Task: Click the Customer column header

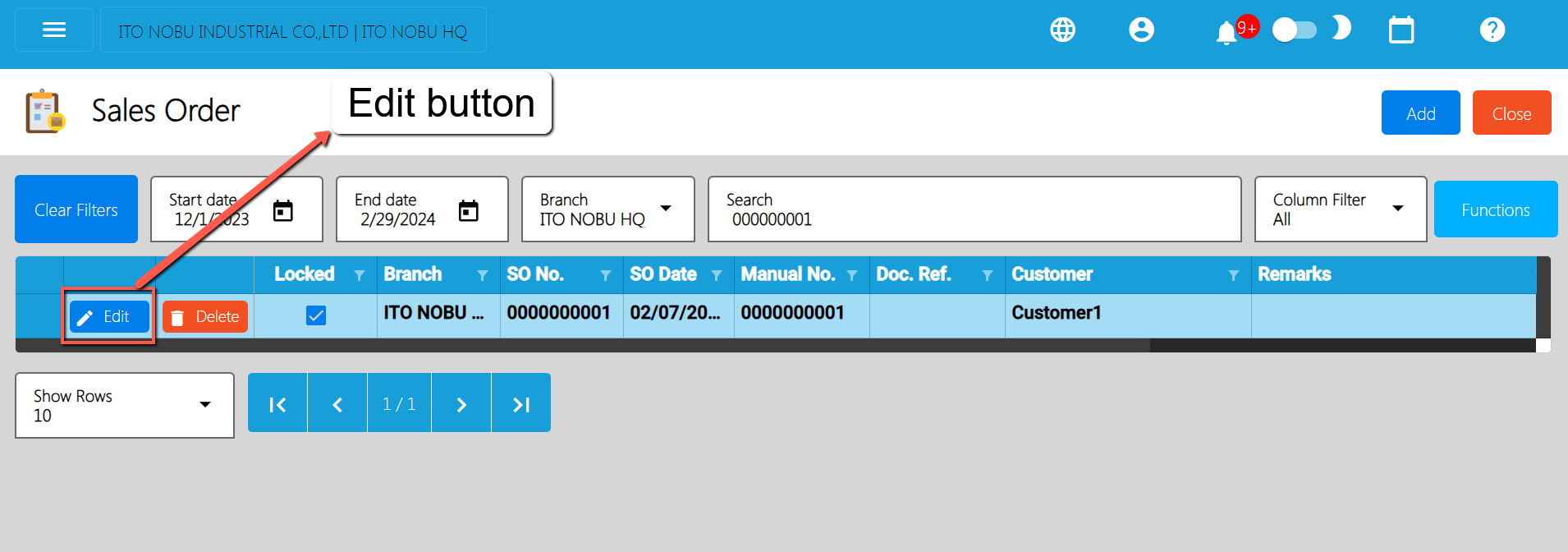Action: tap(1052, 274)
